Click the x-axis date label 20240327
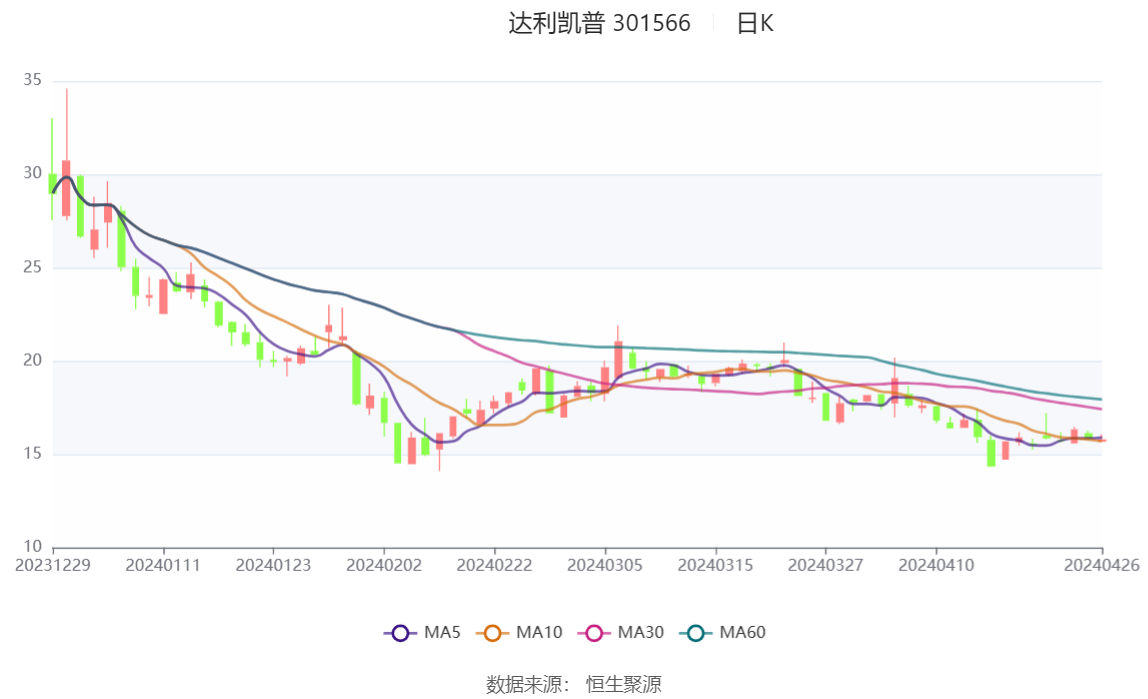This screenshot has height=699, width=1148. (826, 566)
